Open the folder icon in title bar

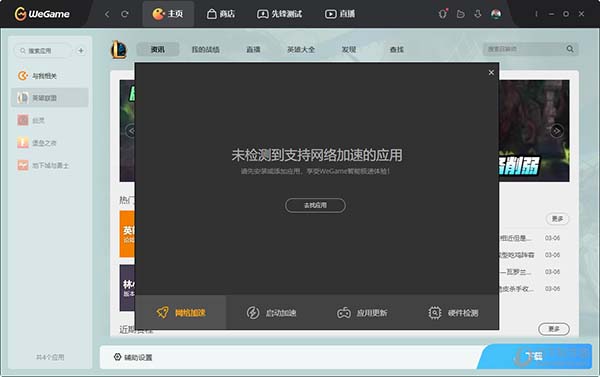(461, 14)
